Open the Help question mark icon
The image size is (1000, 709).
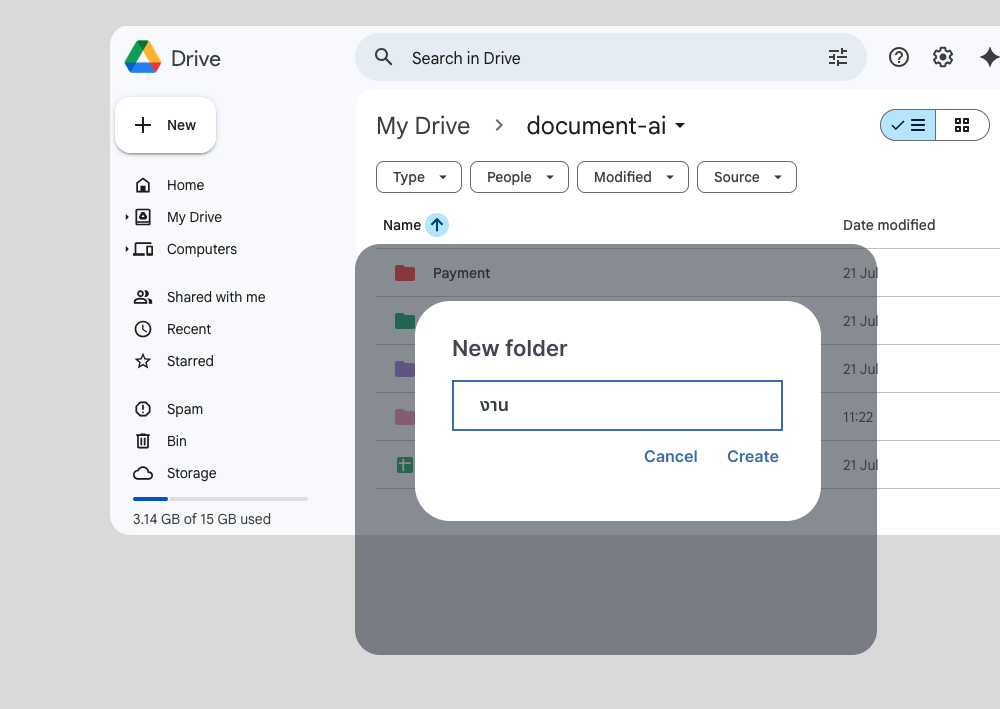(x=899, y=58)
